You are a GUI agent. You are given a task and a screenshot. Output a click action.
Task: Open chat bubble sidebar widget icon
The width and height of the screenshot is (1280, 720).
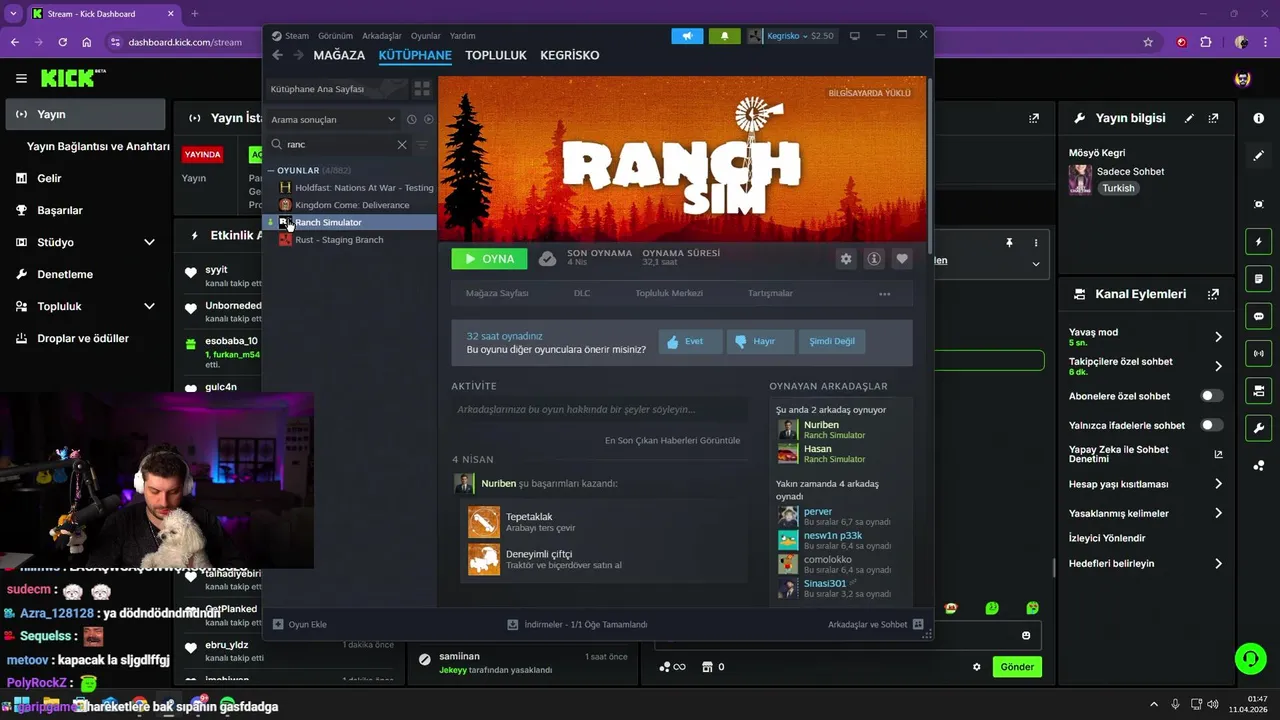click(x=1259, y=316)
